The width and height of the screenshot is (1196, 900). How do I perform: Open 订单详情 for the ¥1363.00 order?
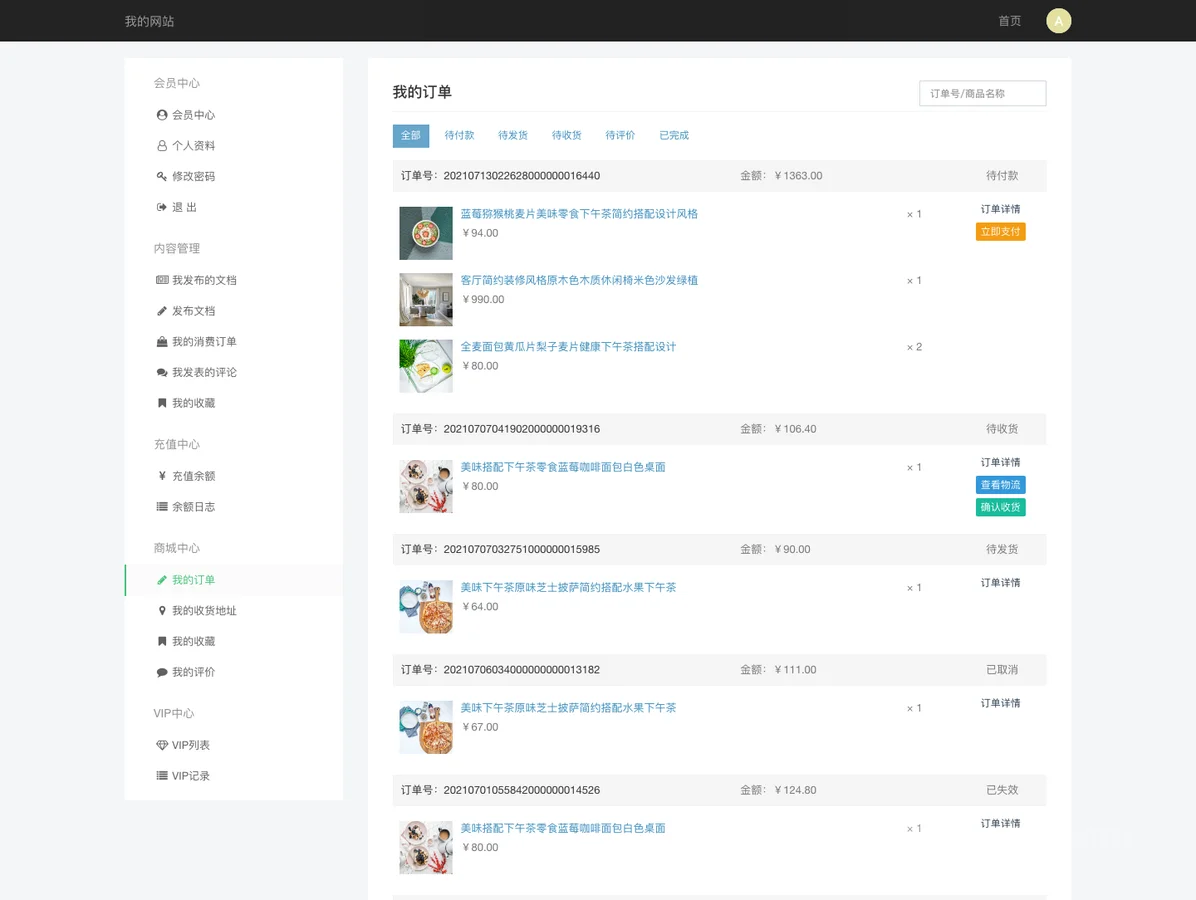pos(1000,210)
